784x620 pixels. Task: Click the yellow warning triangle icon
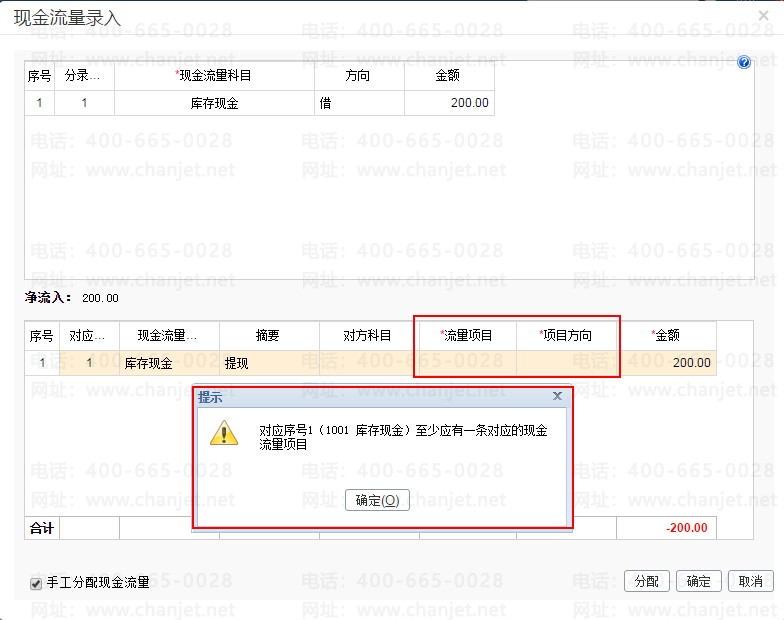(x=224, y=433)
